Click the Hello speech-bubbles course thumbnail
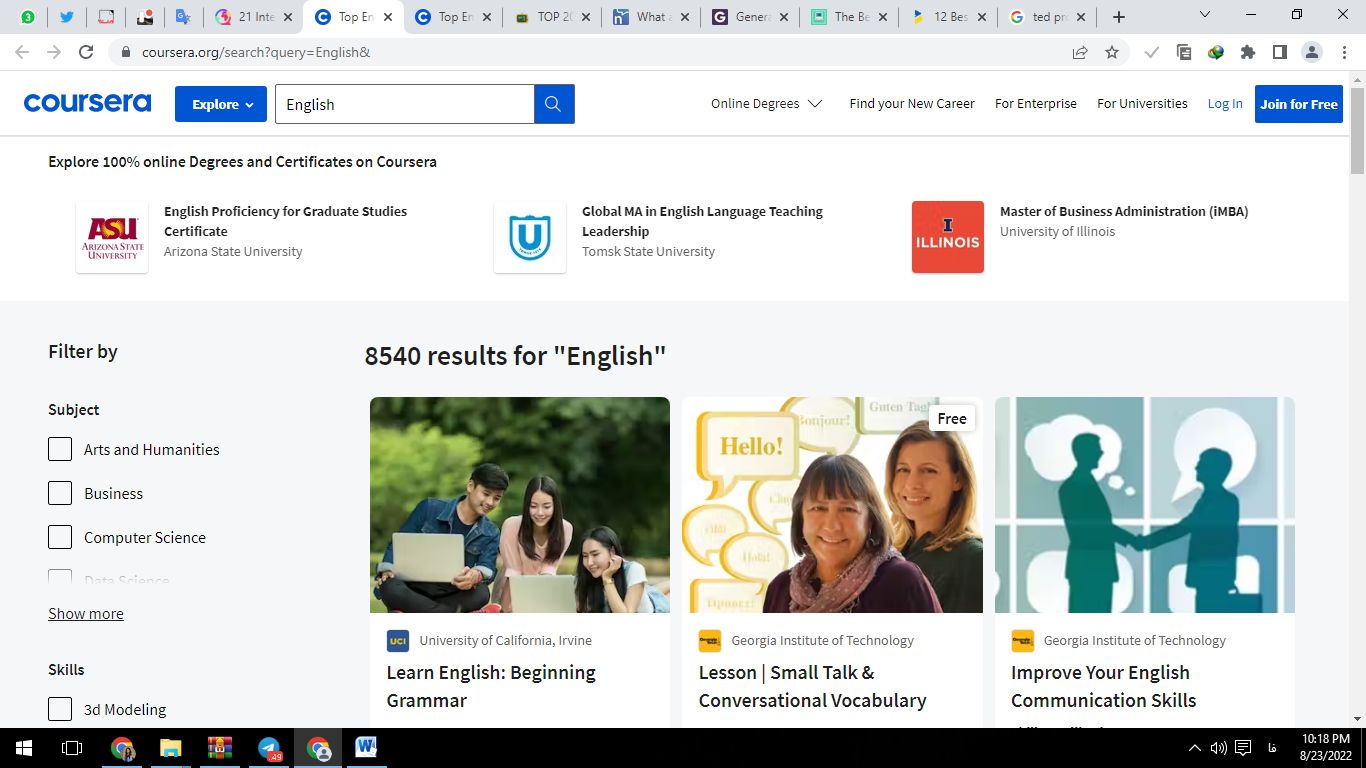 coord(832,505)
